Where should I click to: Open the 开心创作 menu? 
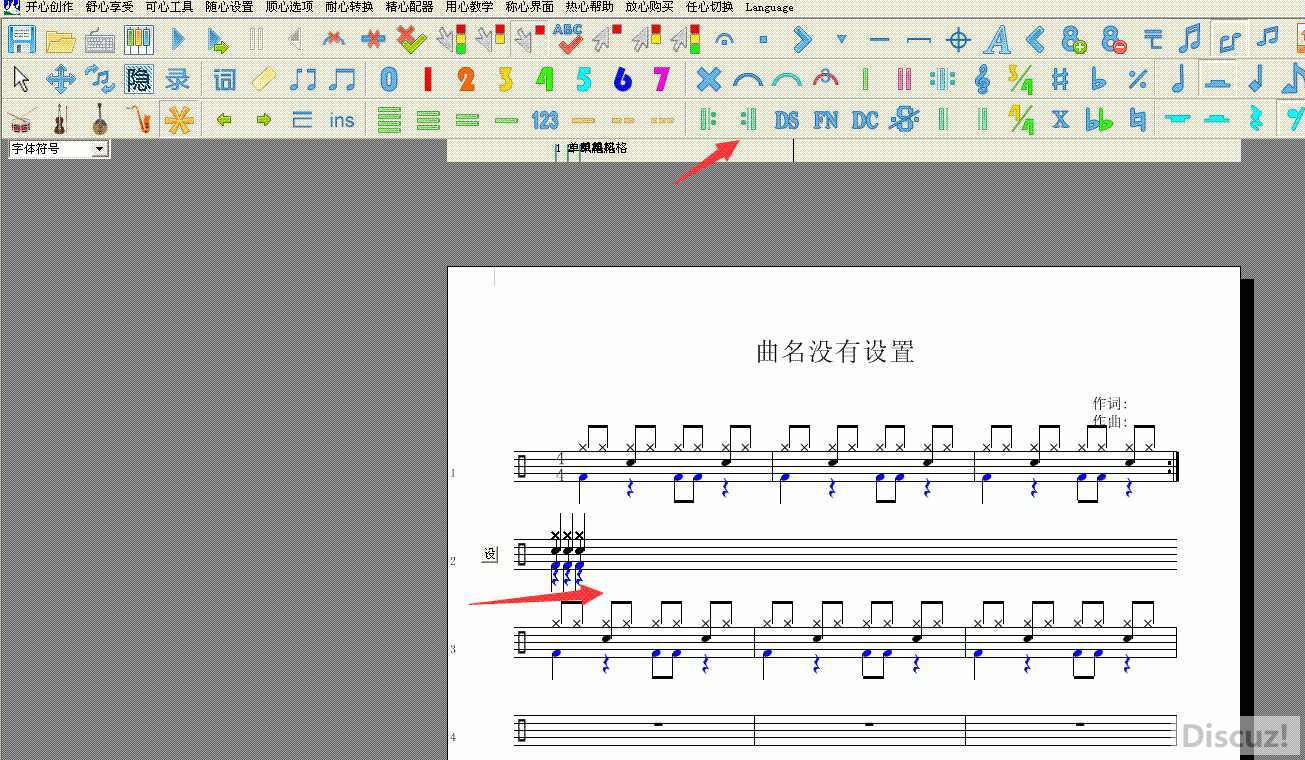pyautogui.click(x=49, y=7)
